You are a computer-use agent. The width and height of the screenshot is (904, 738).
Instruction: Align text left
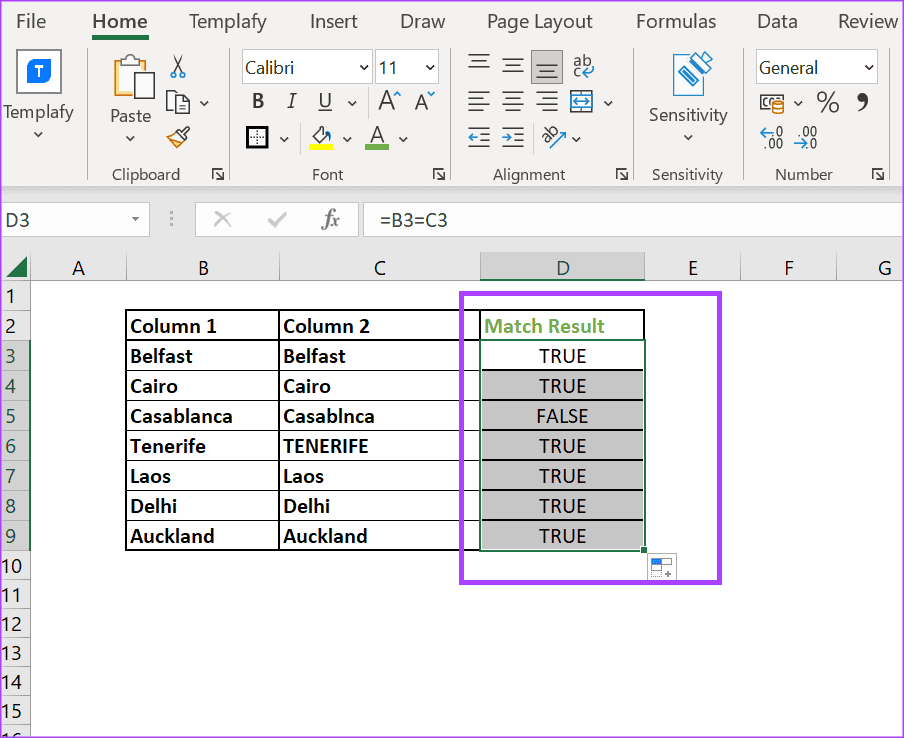click(479, 102)
